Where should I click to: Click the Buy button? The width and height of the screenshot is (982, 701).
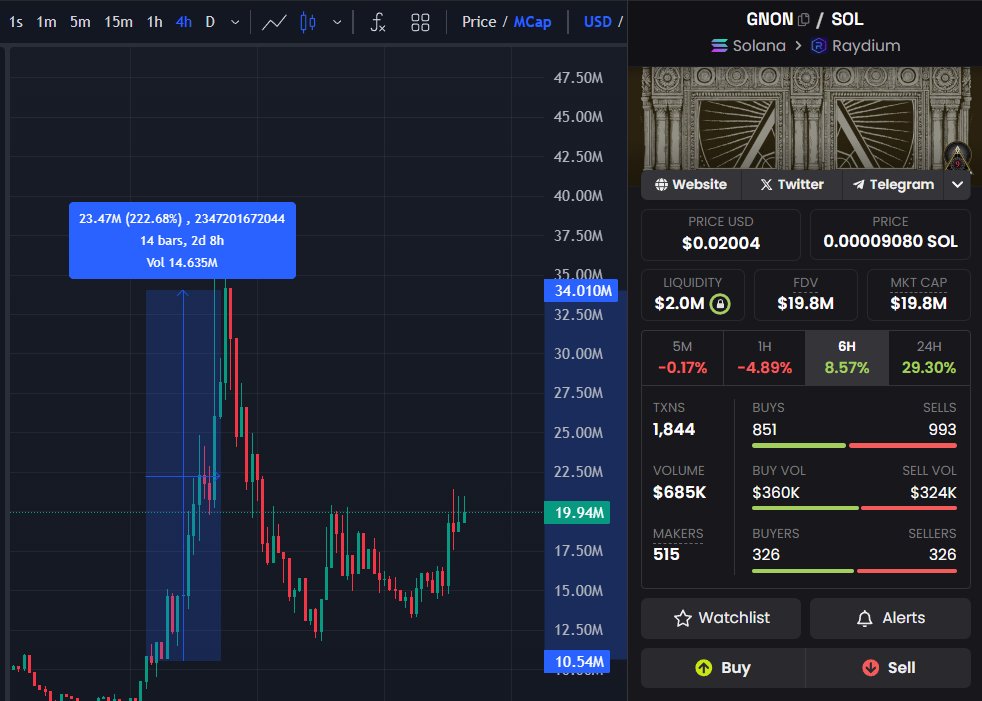[x=723, y=668]
